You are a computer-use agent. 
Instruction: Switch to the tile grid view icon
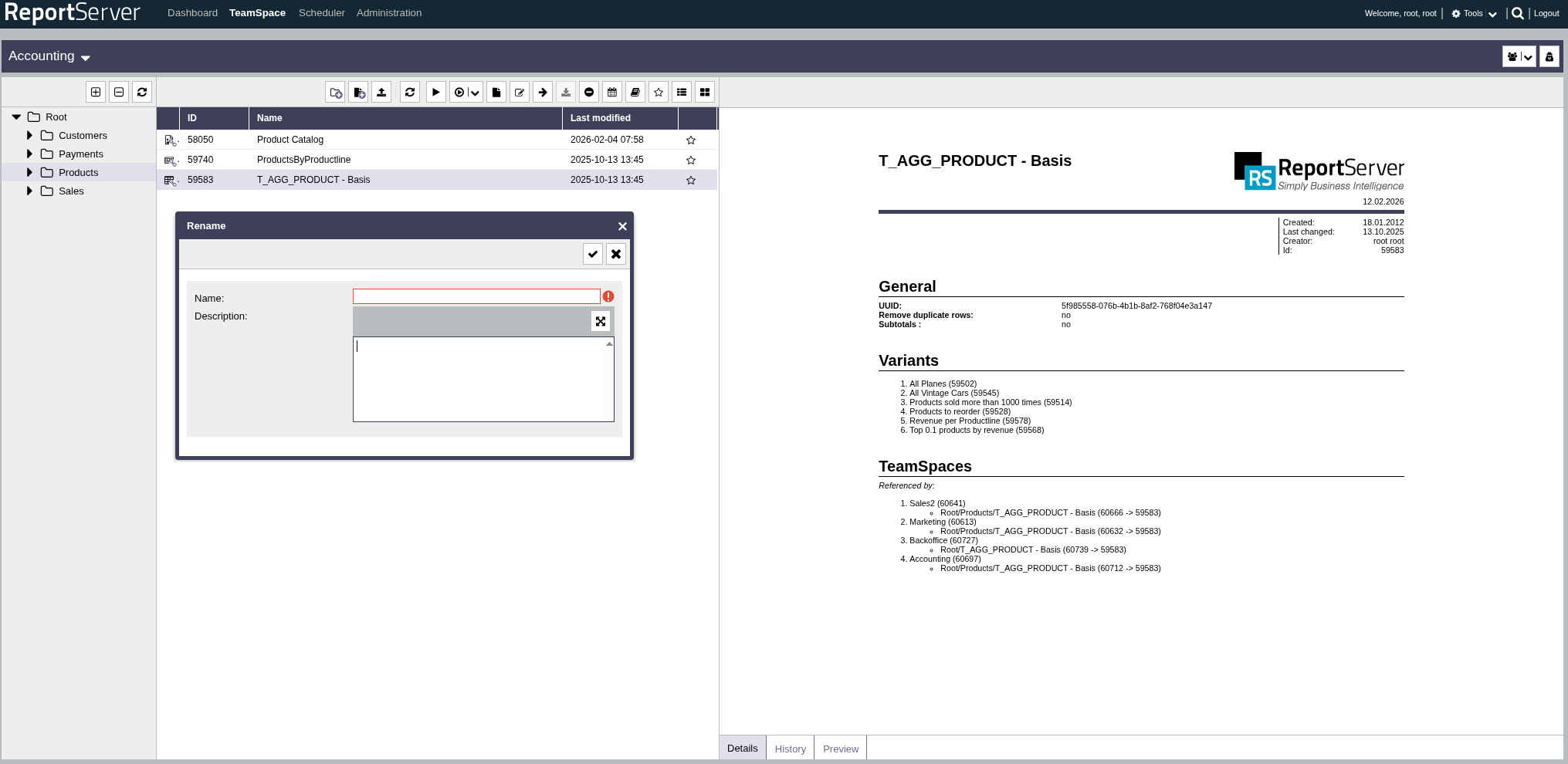pos(705,93)
